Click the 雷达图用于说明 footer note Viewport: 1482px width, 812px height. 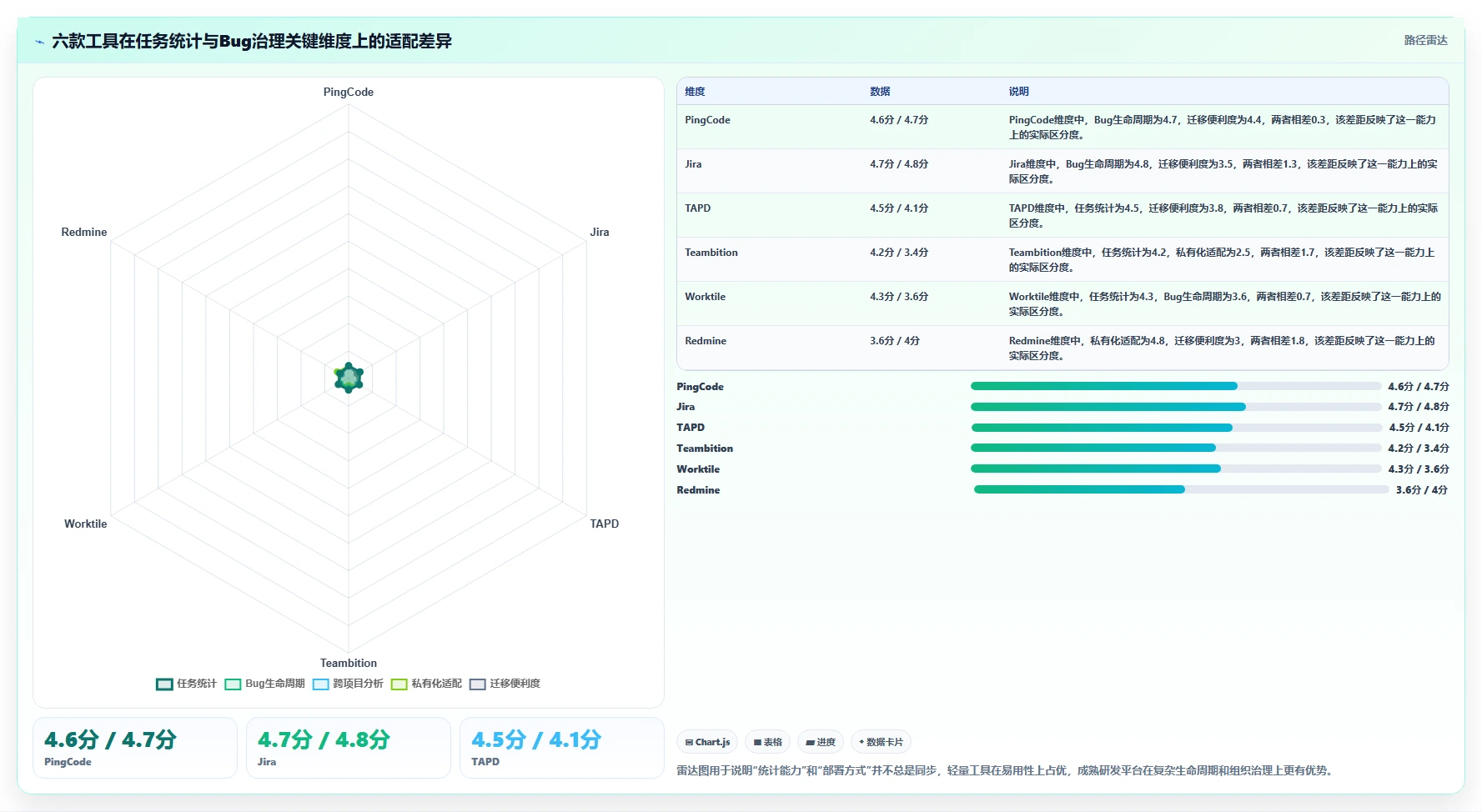tap(1007, 770)
